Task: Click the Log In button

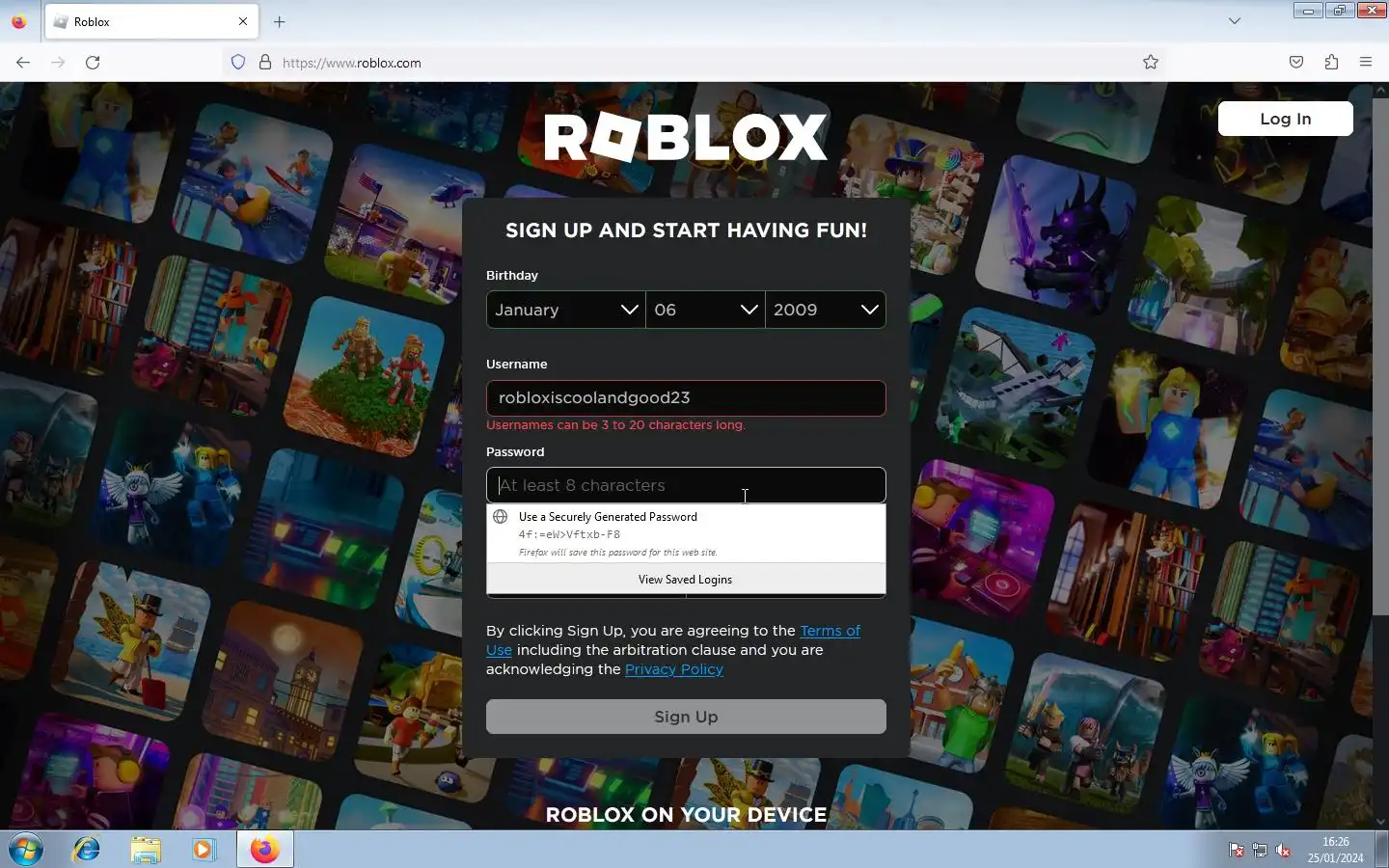Action: (x=1286, y=119)
